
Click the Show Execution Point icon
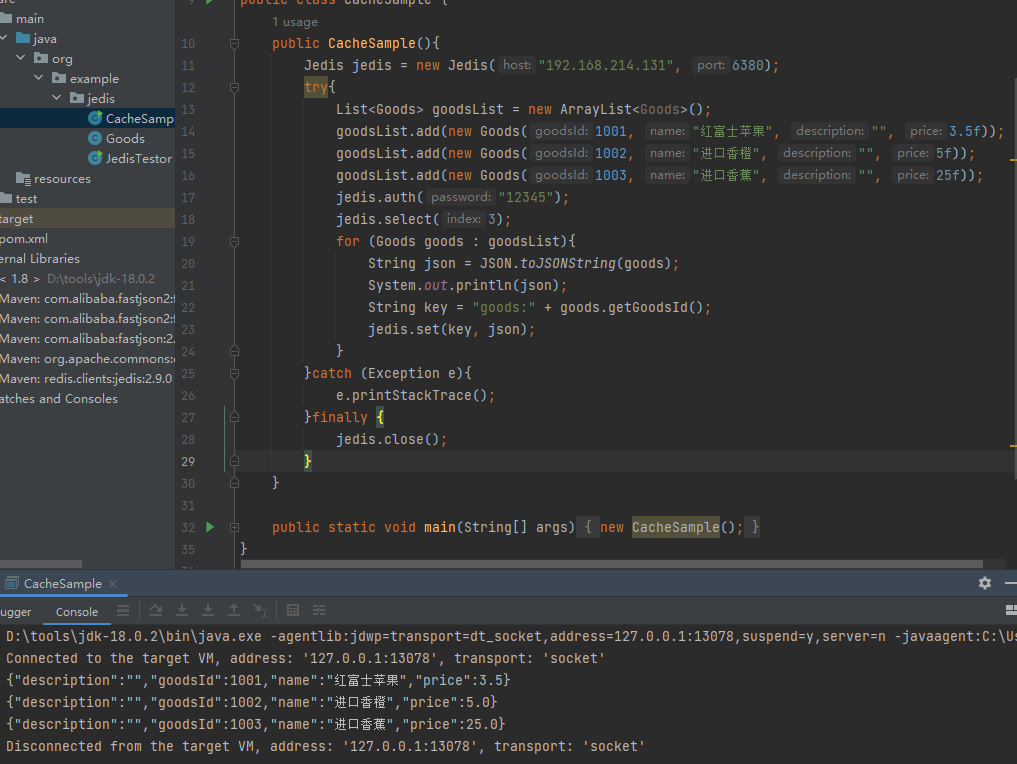tap(122, 610)
